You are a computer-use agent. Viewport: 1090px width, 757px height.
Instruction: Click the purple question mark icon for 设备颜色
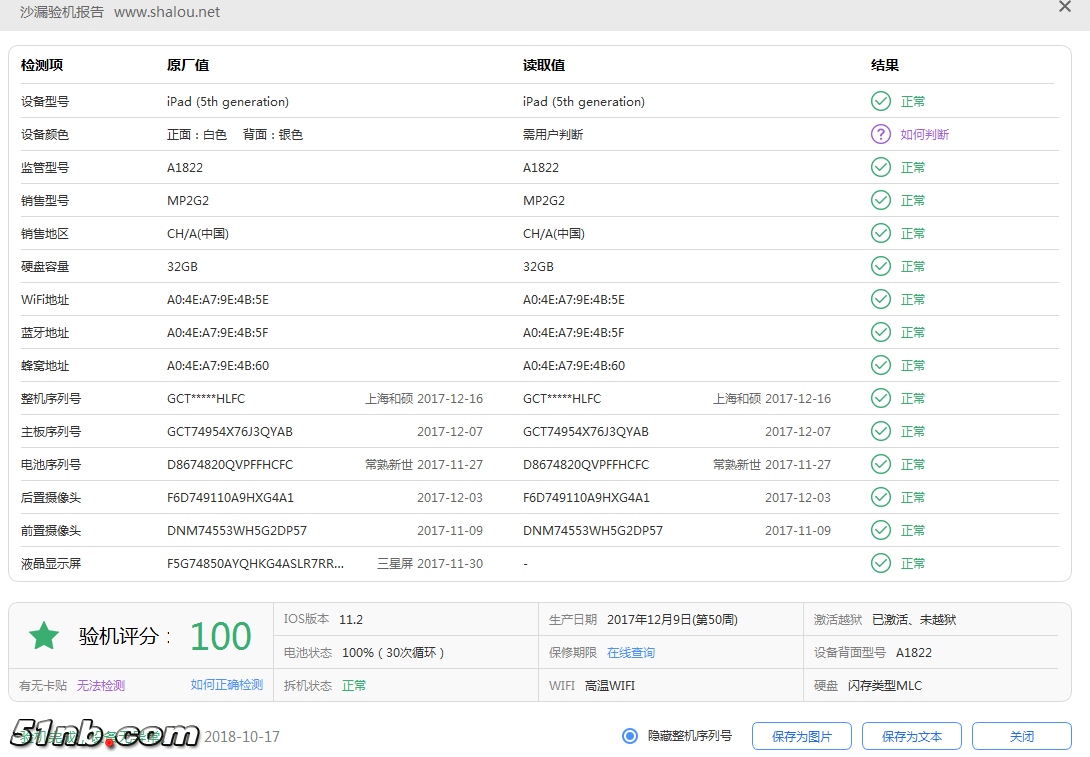pos(880,134)
